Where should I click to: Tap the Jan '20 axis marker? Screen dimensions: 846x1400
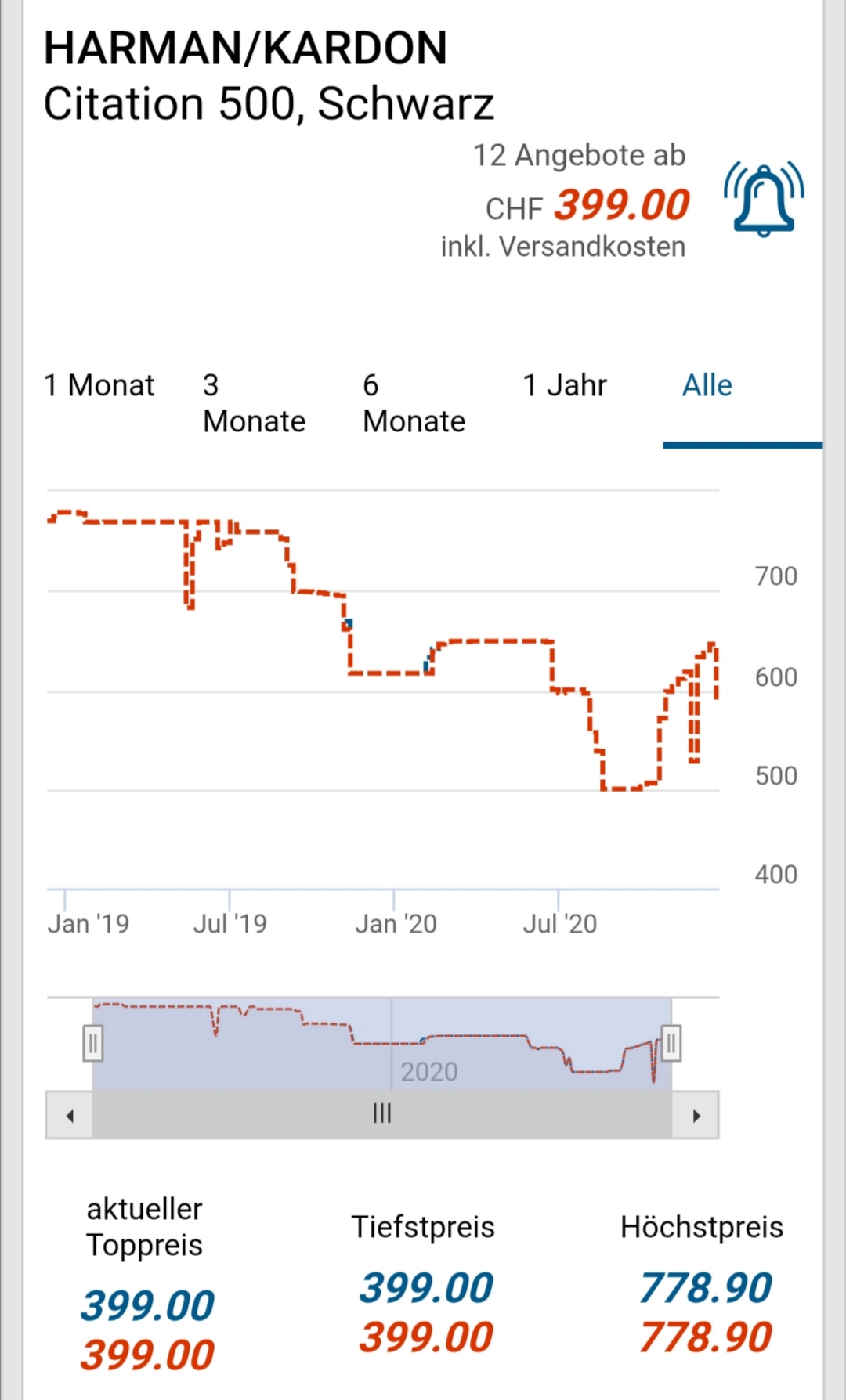[x=396, y=924]
